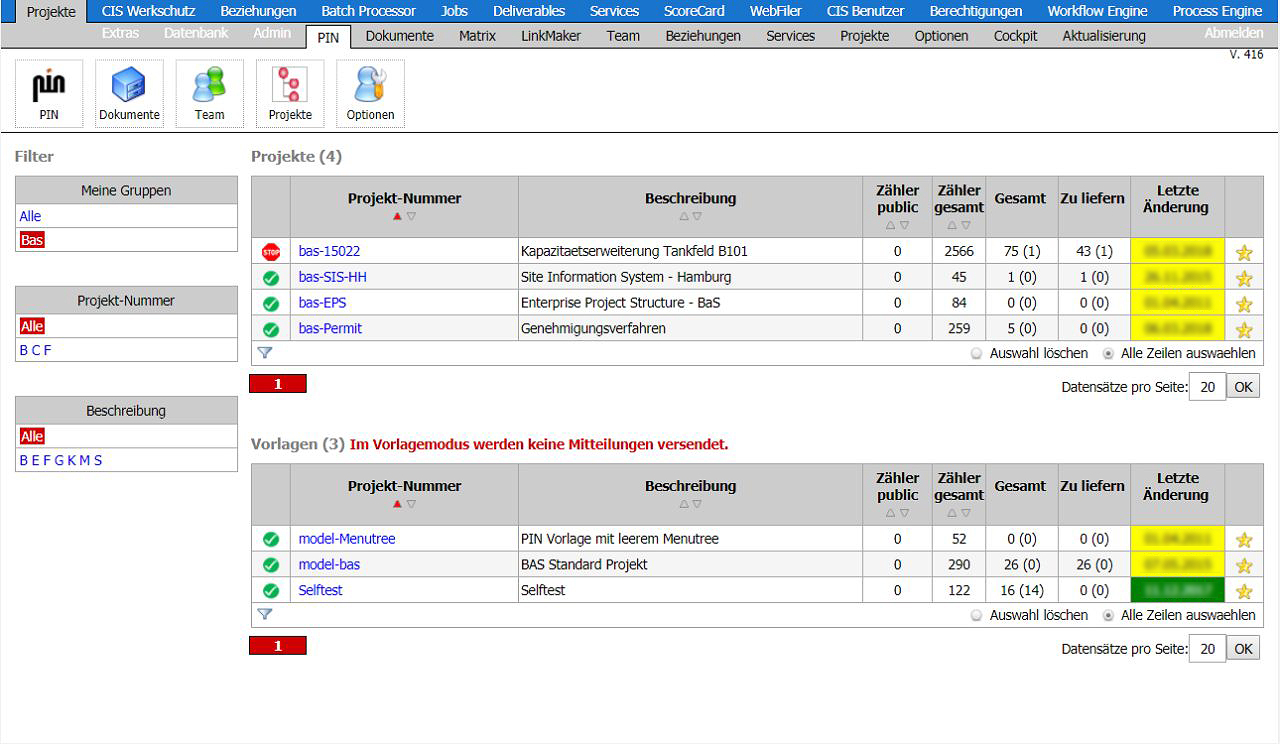This screenshot has width=1280, height=744.
Task: Click OK next to Projekte records per page
Action: tap(1243, 387)
